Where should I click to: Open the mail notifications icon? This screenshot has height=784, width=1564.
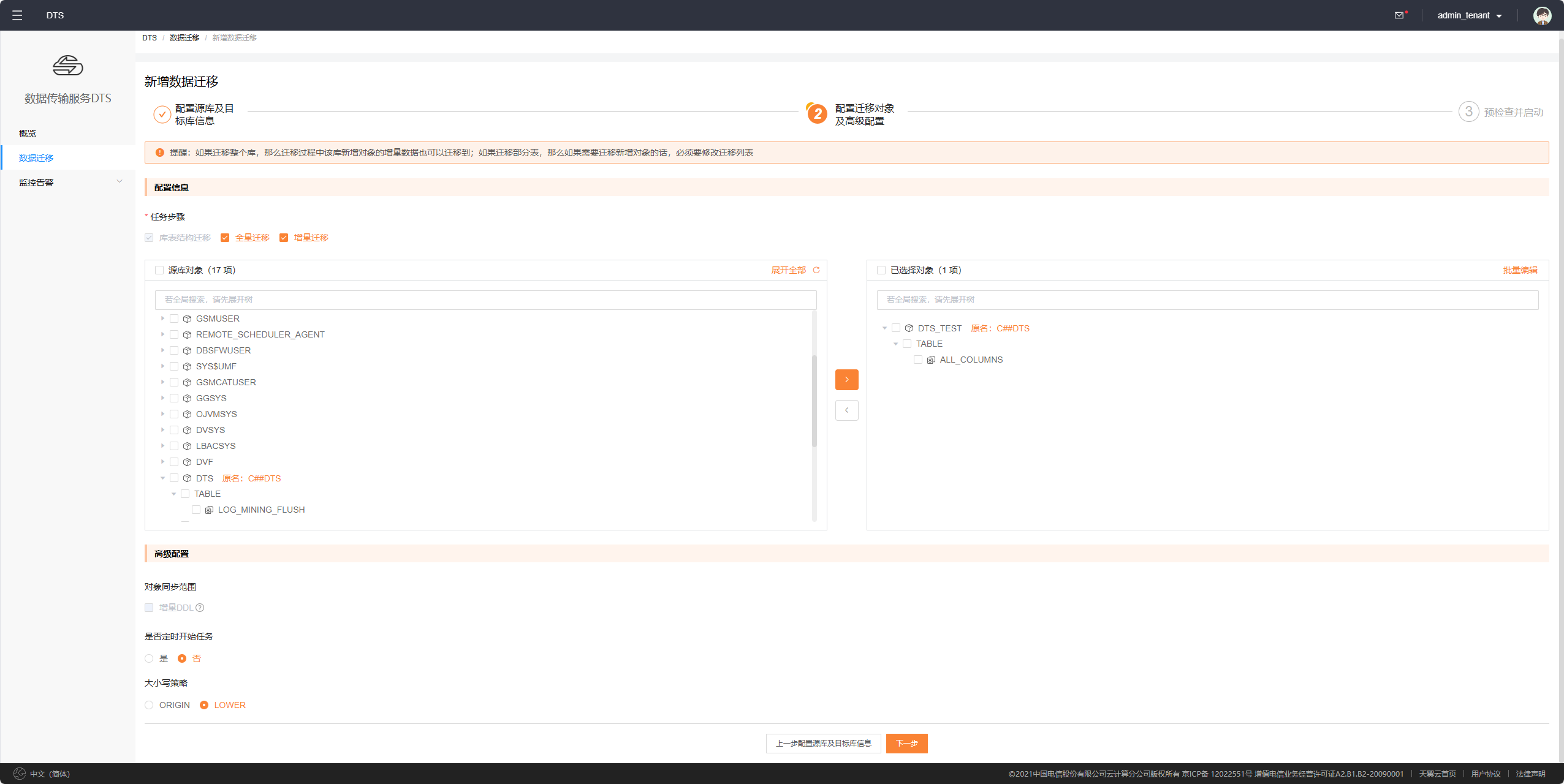[x=1399, y=15]
